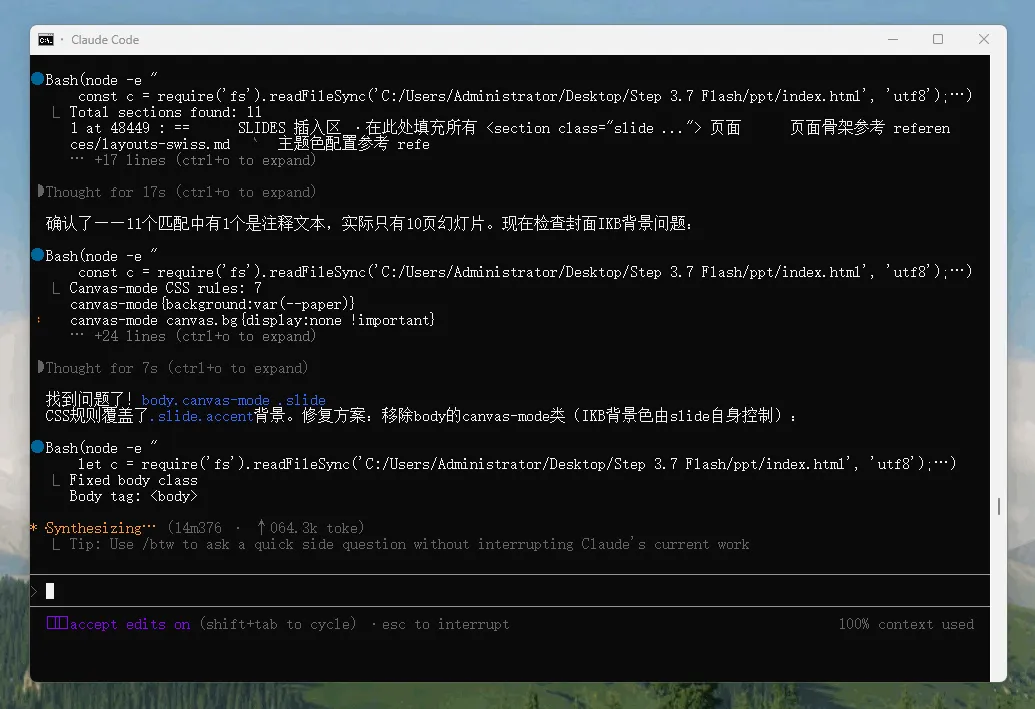The width and height of the screenshot is (1035, 709).
Task: Click 'accept edits on' mode indicator
Action: pos(130,624)
